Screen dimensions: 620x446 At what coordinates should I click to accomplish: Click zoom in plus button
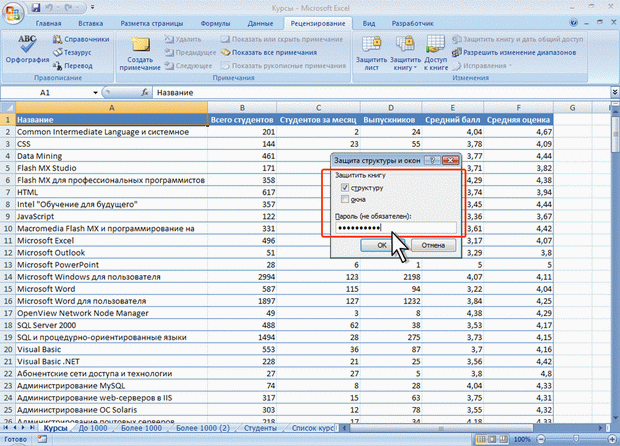coord(614,439)
